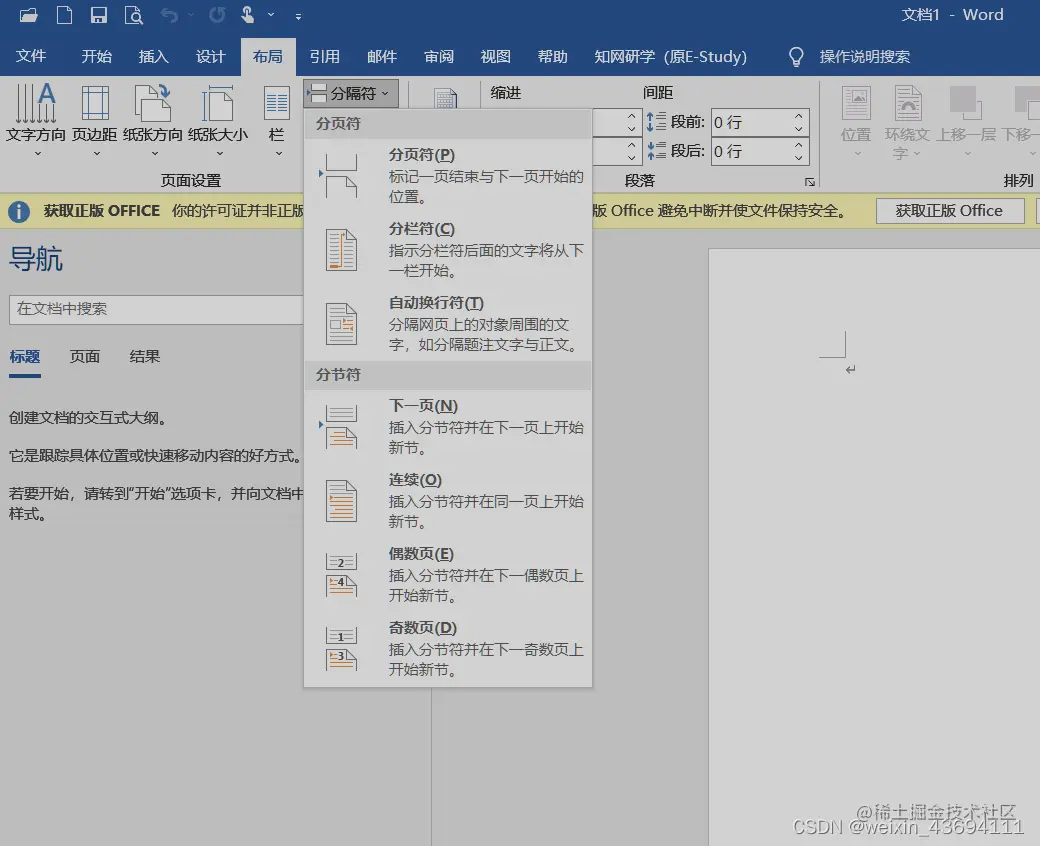Customize Quick Access Toolbar arrow
Image resolution: width=1040 pixels, height=846 pixels.
[x=298, y=17]
